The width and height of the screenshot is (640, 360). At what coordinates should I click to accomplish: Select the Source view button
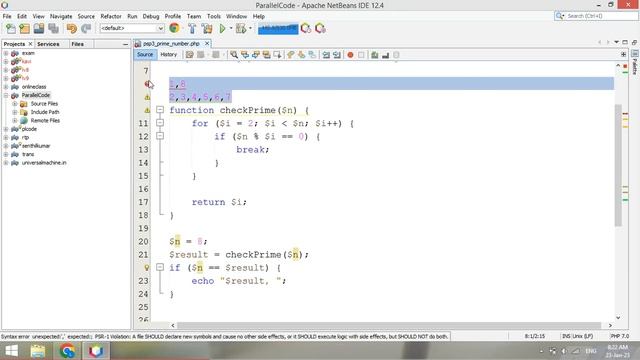click(x=145, y=55)
